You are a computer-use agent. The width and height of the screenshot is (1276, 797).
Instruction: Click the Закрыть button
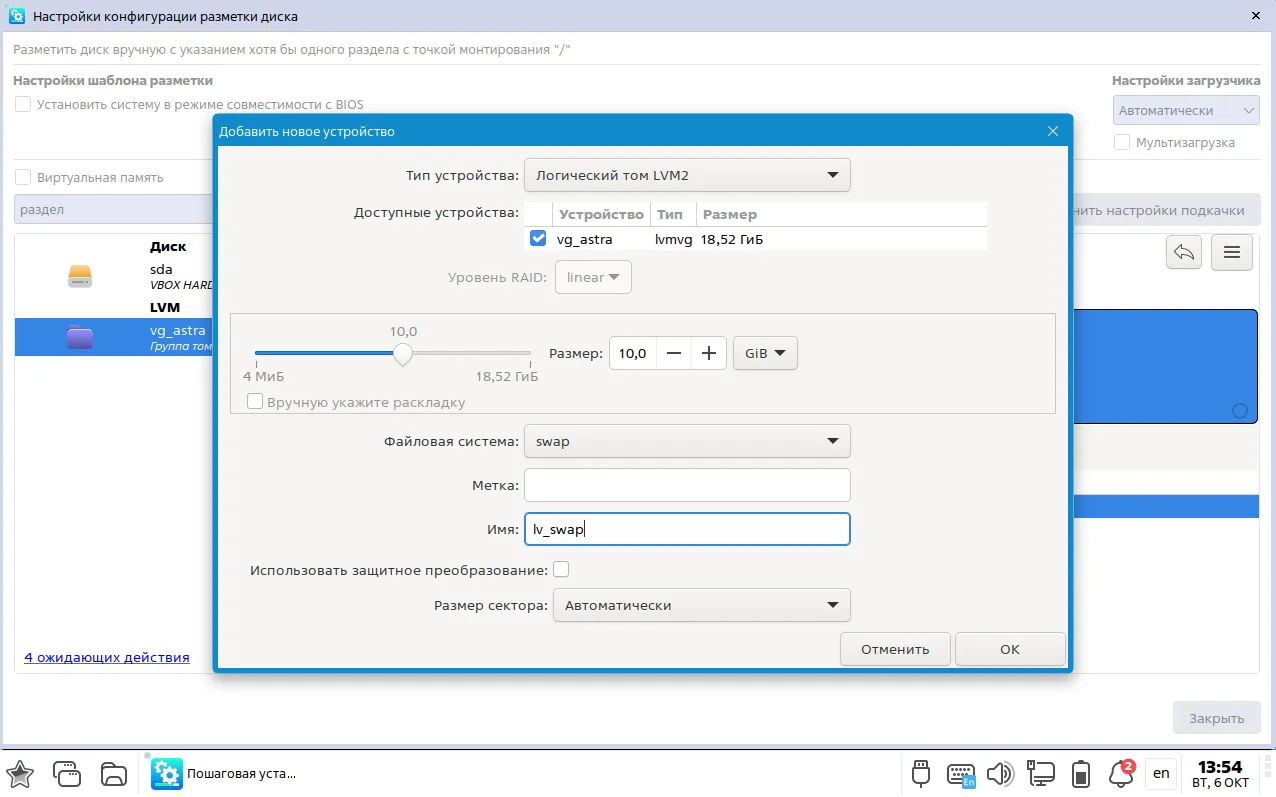pyautogui.click(x=1217, y=718)
